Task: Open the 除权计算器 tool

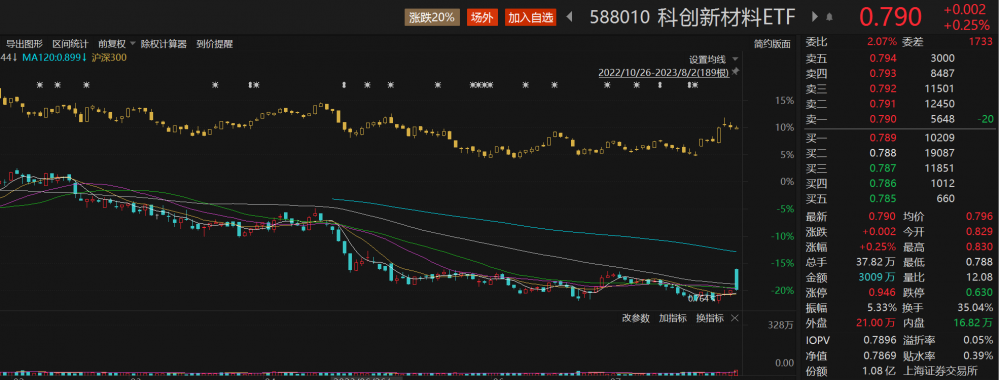Action: 164,44
